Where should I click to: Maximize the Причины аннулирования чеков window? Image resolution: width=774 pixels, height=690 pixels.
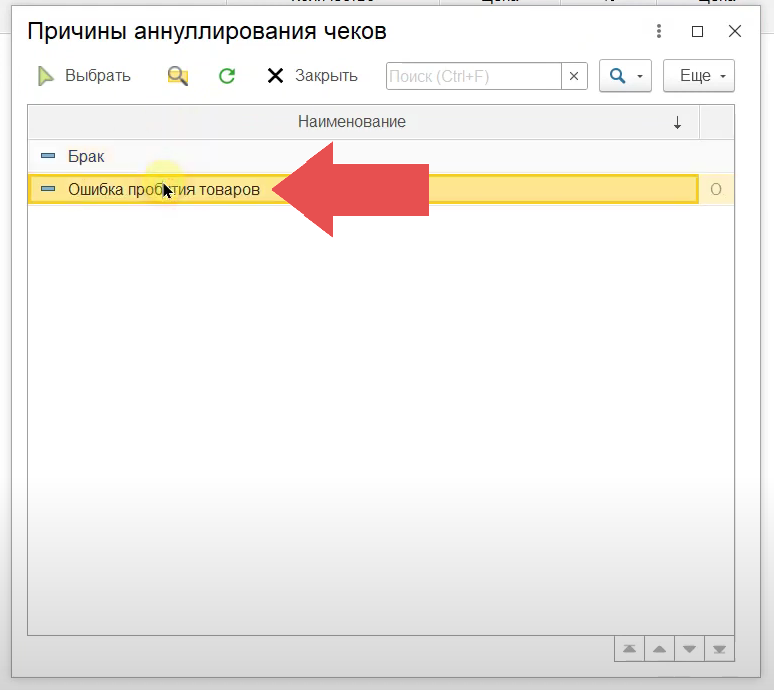[x=698, y=32]
